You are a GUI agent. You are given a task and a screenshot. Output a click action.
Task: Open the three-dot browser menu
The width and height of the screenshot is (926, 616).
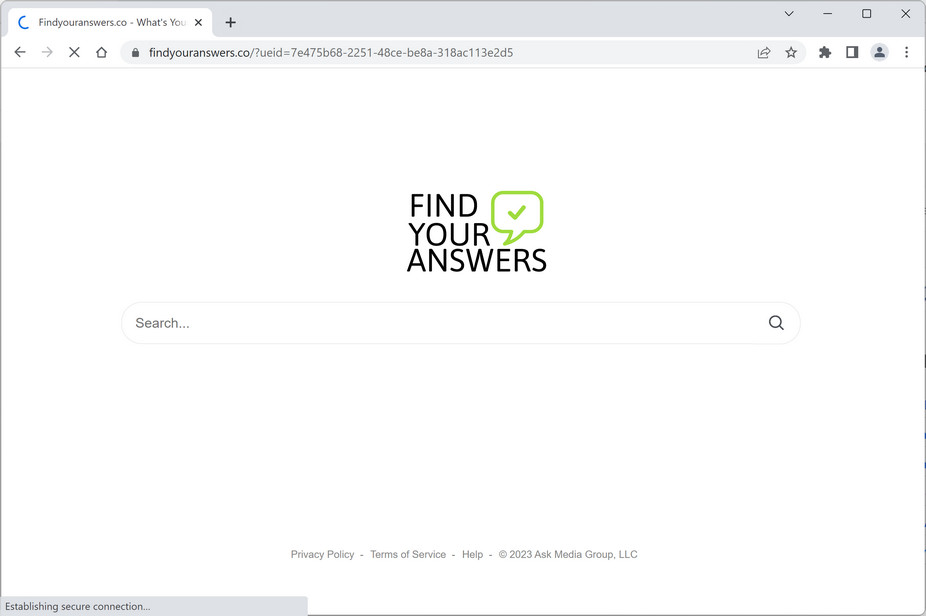(907, 52)
